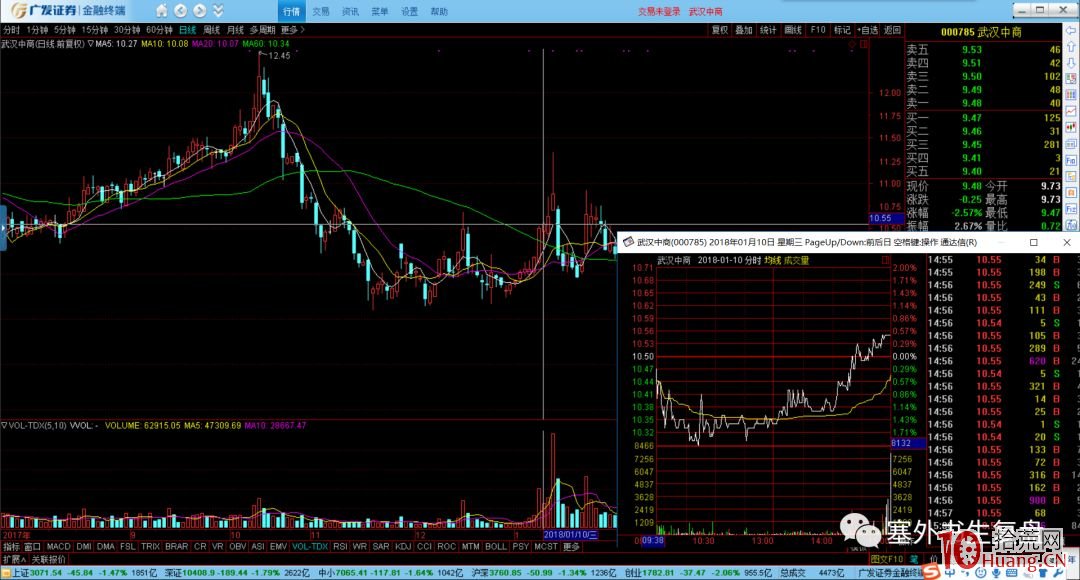Click left edge panel handle on chart
Image resolution: width=1080 pixels, height=580 pixels.
tap(3, 227)
